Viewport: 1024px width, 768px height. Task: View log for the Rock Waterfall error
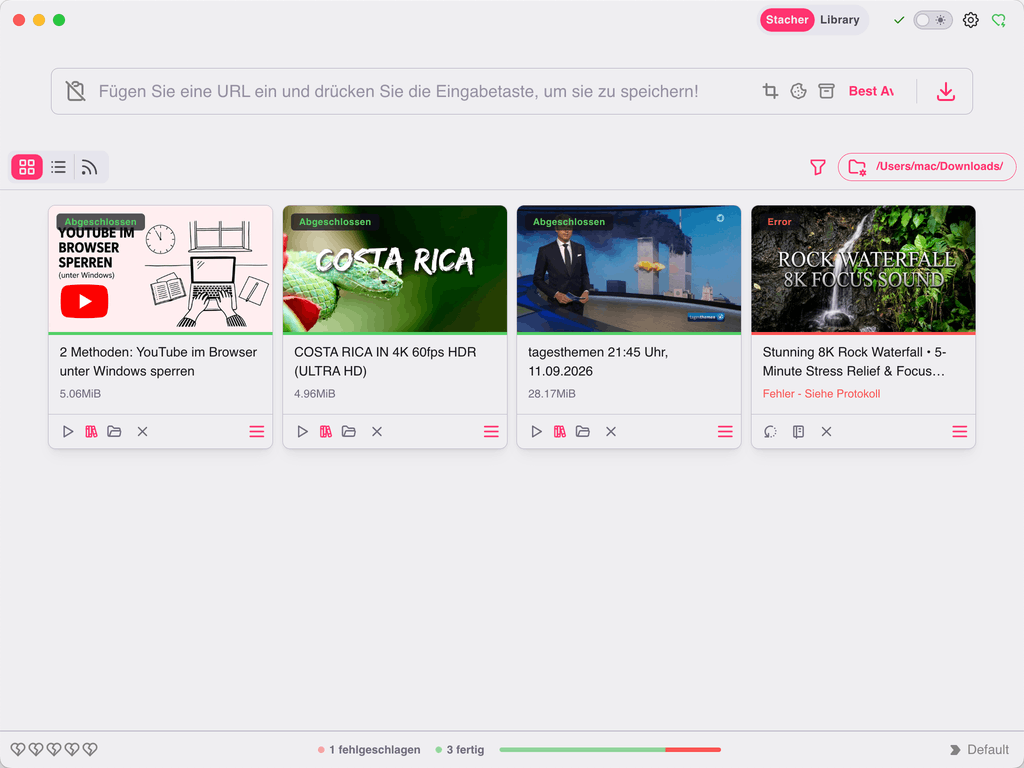[x=798, y=432]
